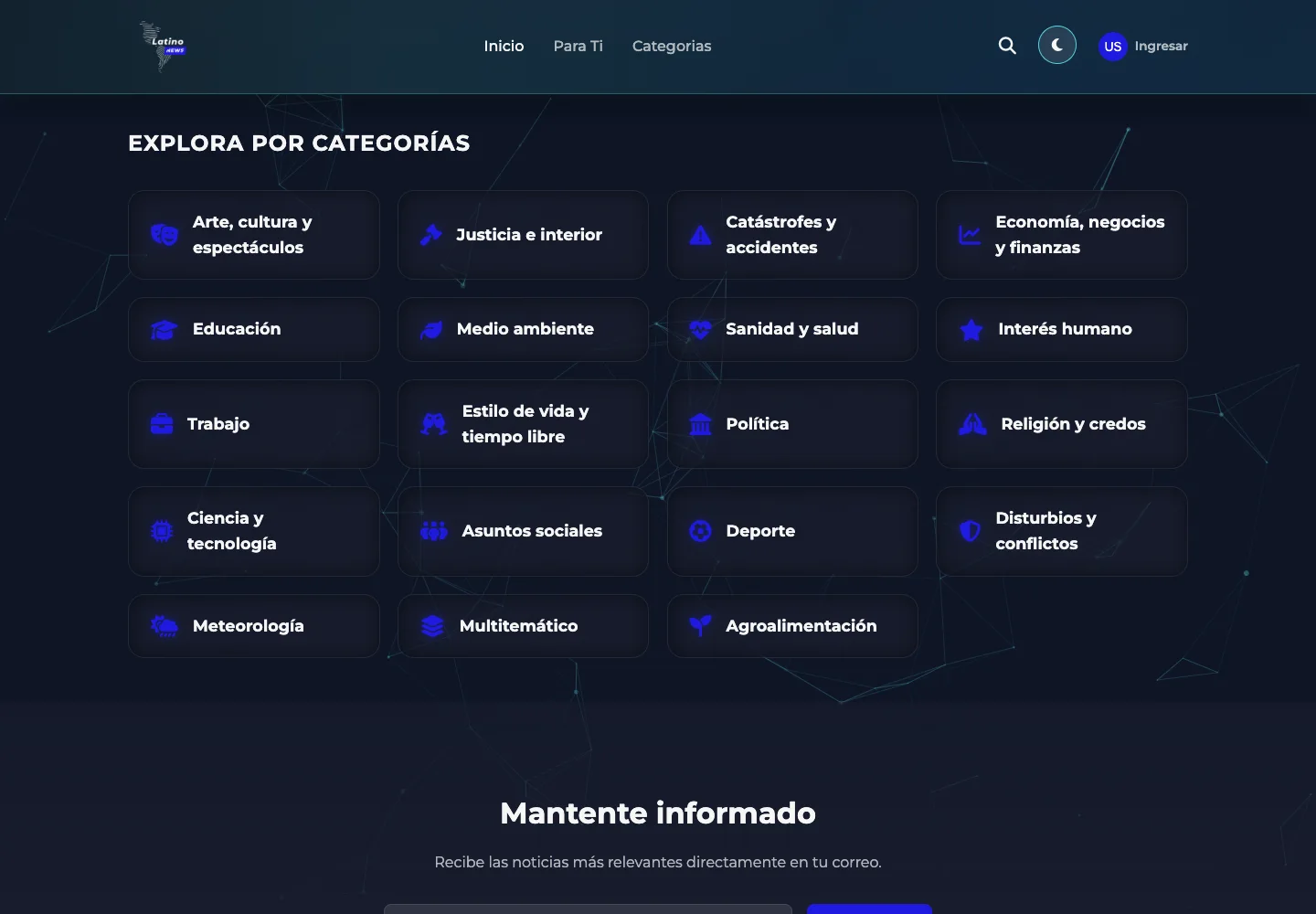1316x914 pixels.
Task: Click the heartbeat icon for Sanidad y salud
Action: coord(700,330)
